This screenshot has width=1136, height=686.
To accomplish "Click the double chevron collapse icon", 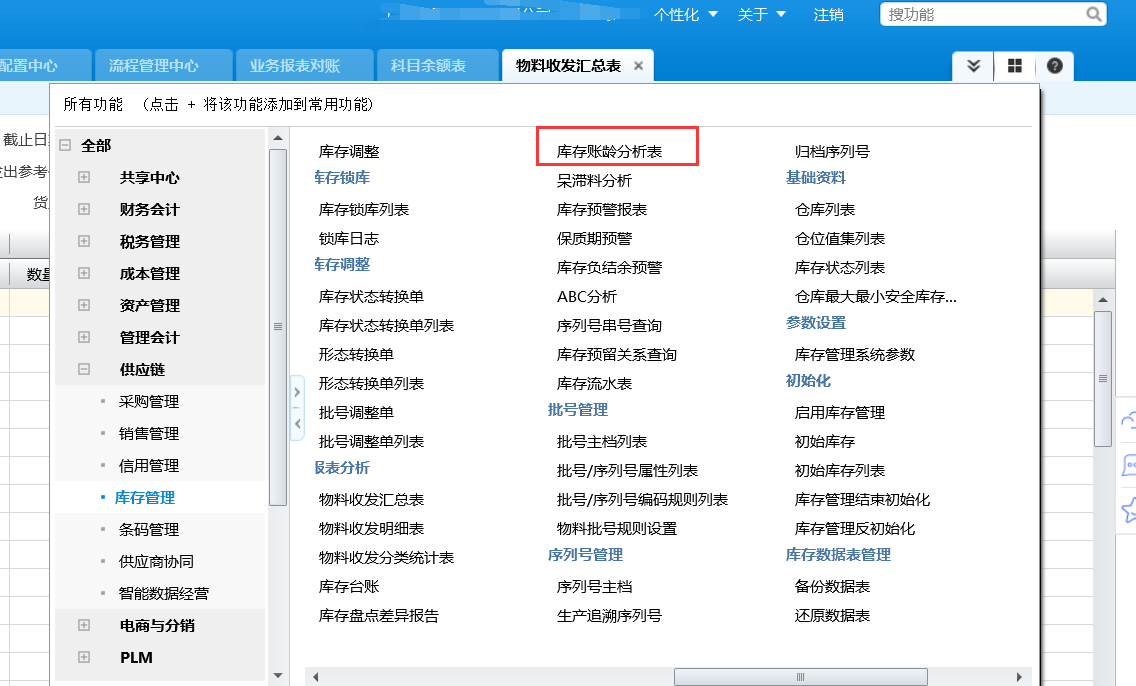I will 974,66.
